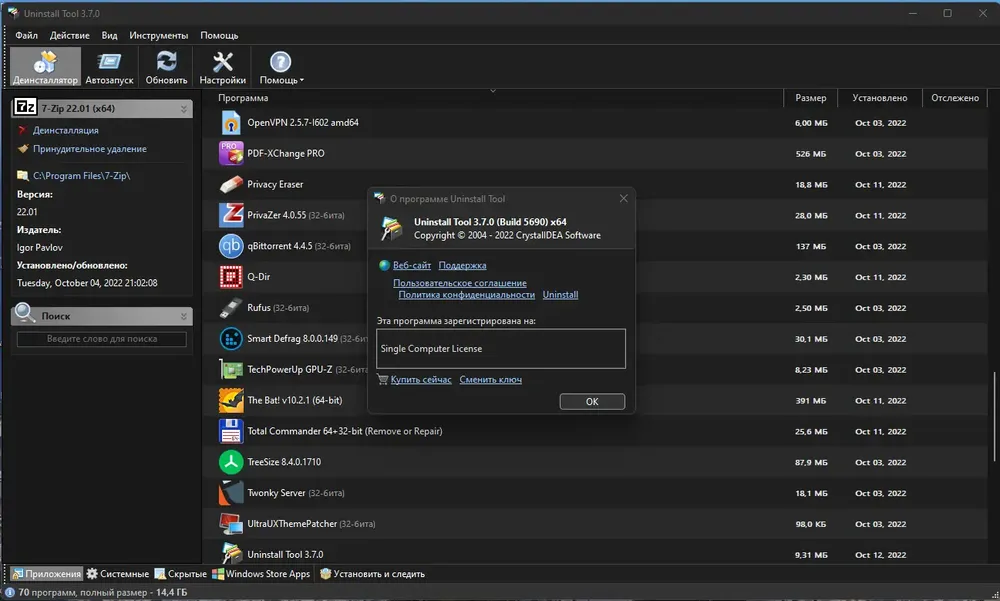Click Принудительное удаление in sidebar
Viewport: 1000px width, 601px height.
90,149
